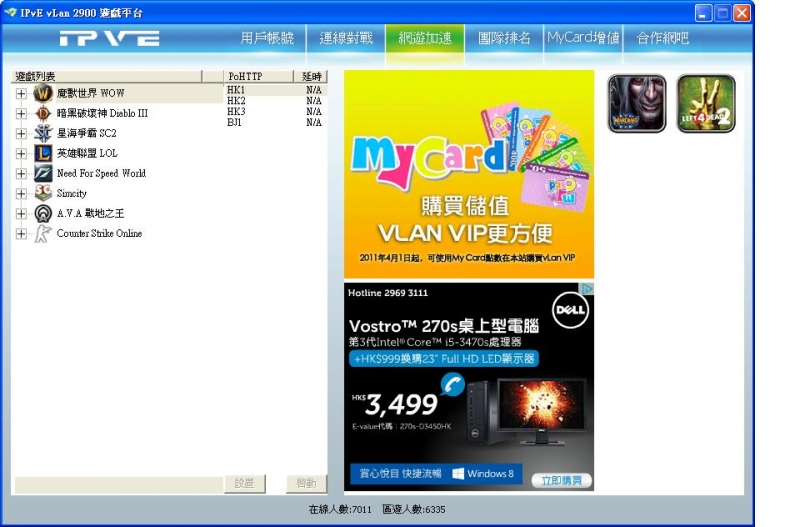Expand the Counter Strike Online node

pyautogui.click(x=21, y=234)
